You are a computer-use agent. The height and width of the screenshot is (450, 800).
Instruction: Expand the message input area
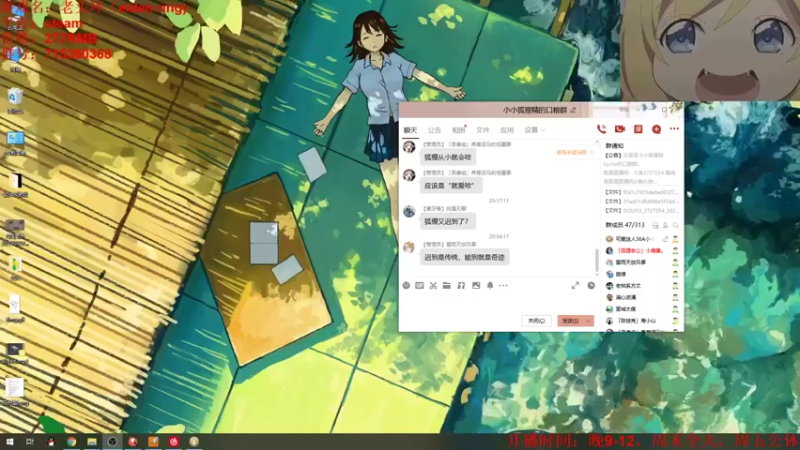[x=575, y=286]
